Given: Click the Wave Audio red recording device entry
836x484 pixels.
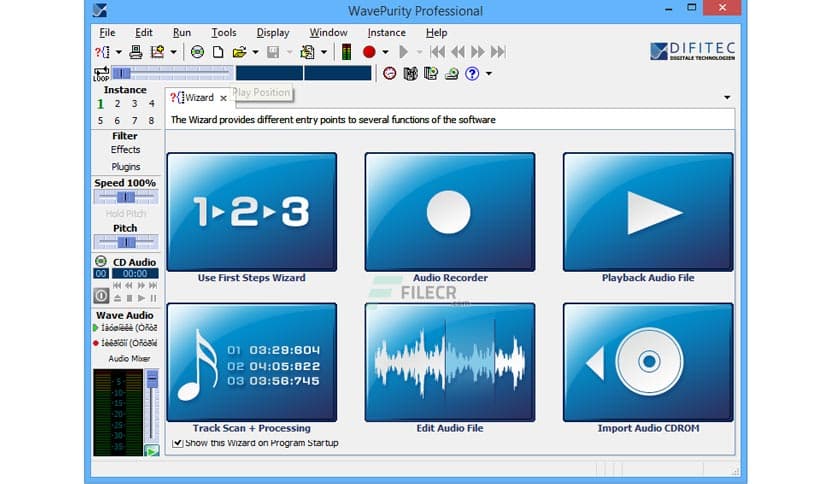Looking at the screenshot, I should point(126,343).
